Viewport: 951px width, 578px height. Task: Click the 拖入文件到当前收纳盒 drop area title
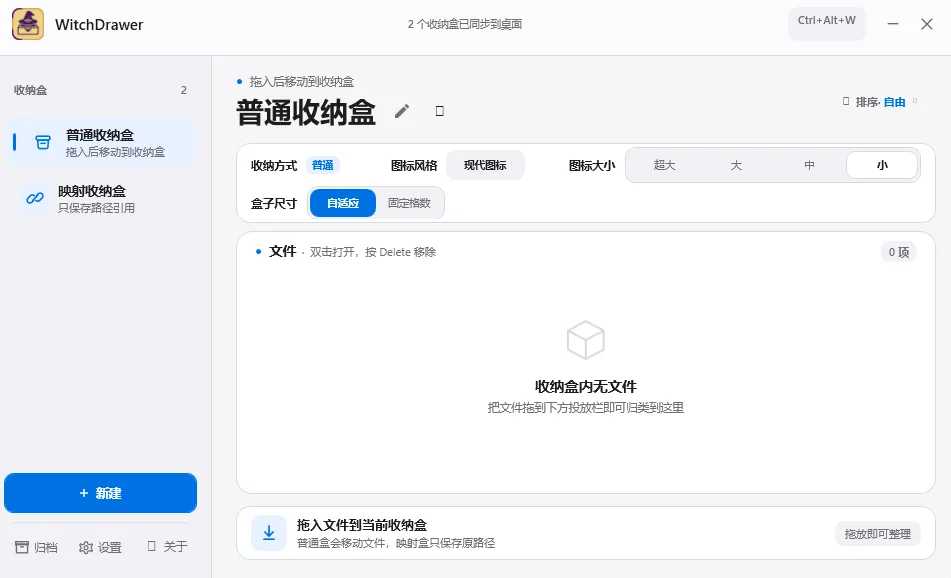coord(362,525)
